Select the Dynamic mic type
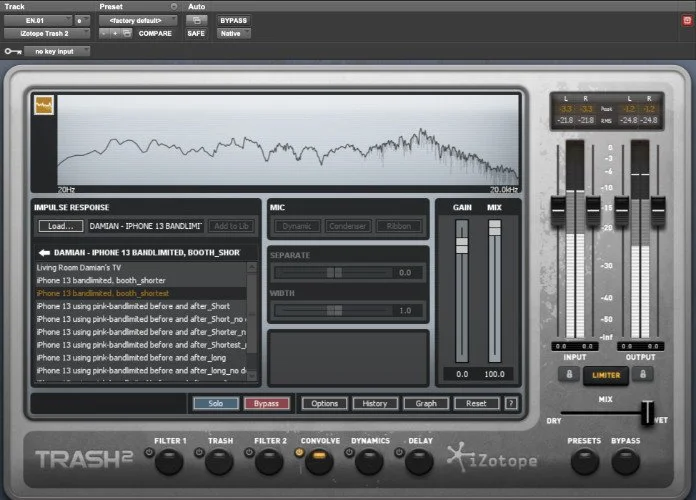The image size is (696, 500). 297,226
